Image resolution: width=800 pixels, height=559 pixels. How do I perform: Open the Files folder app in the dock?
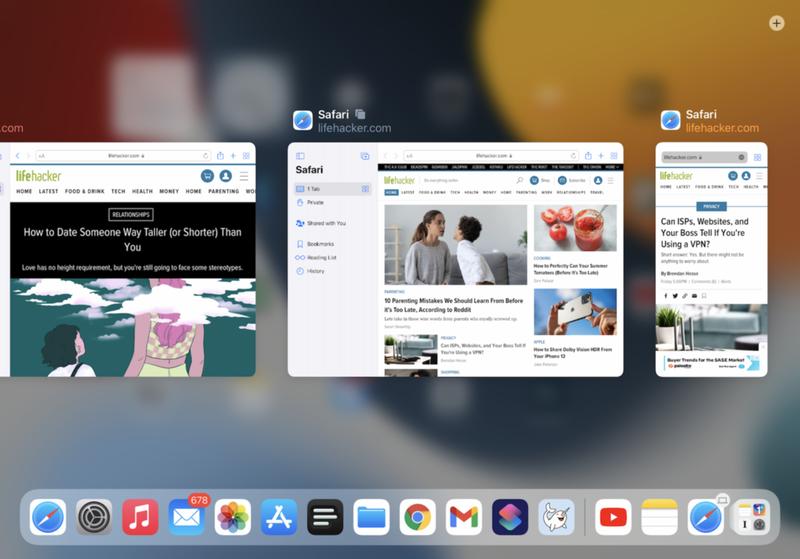(372, 517)
